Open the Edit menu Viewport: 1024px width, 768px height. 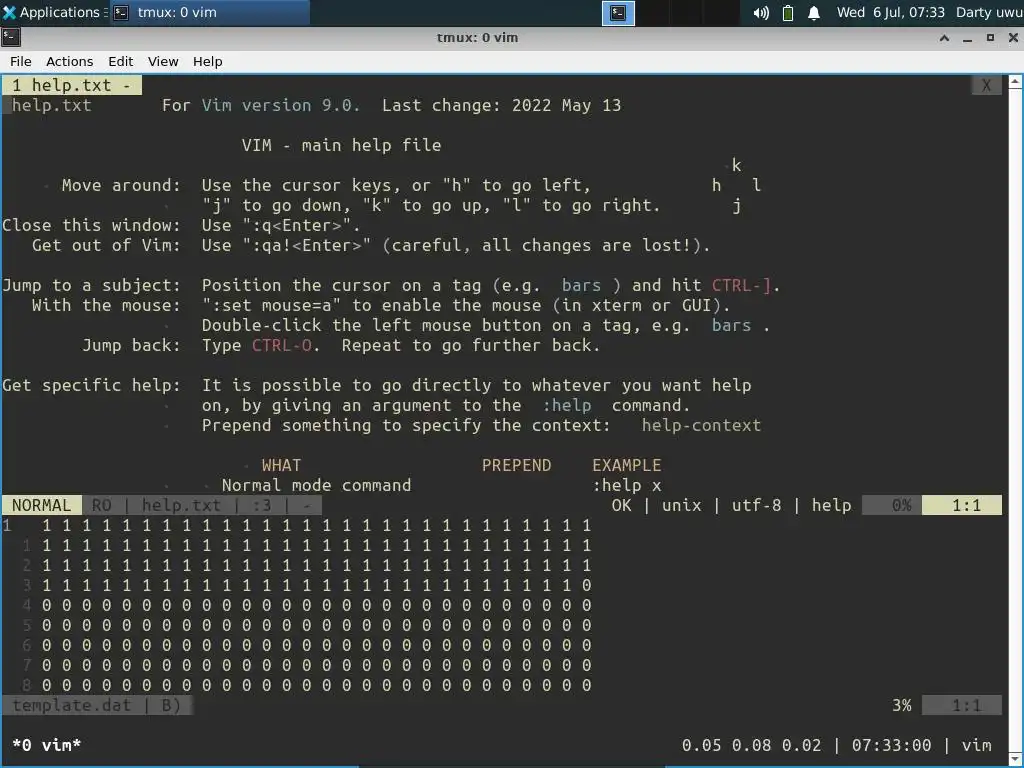tap(120, 61)
